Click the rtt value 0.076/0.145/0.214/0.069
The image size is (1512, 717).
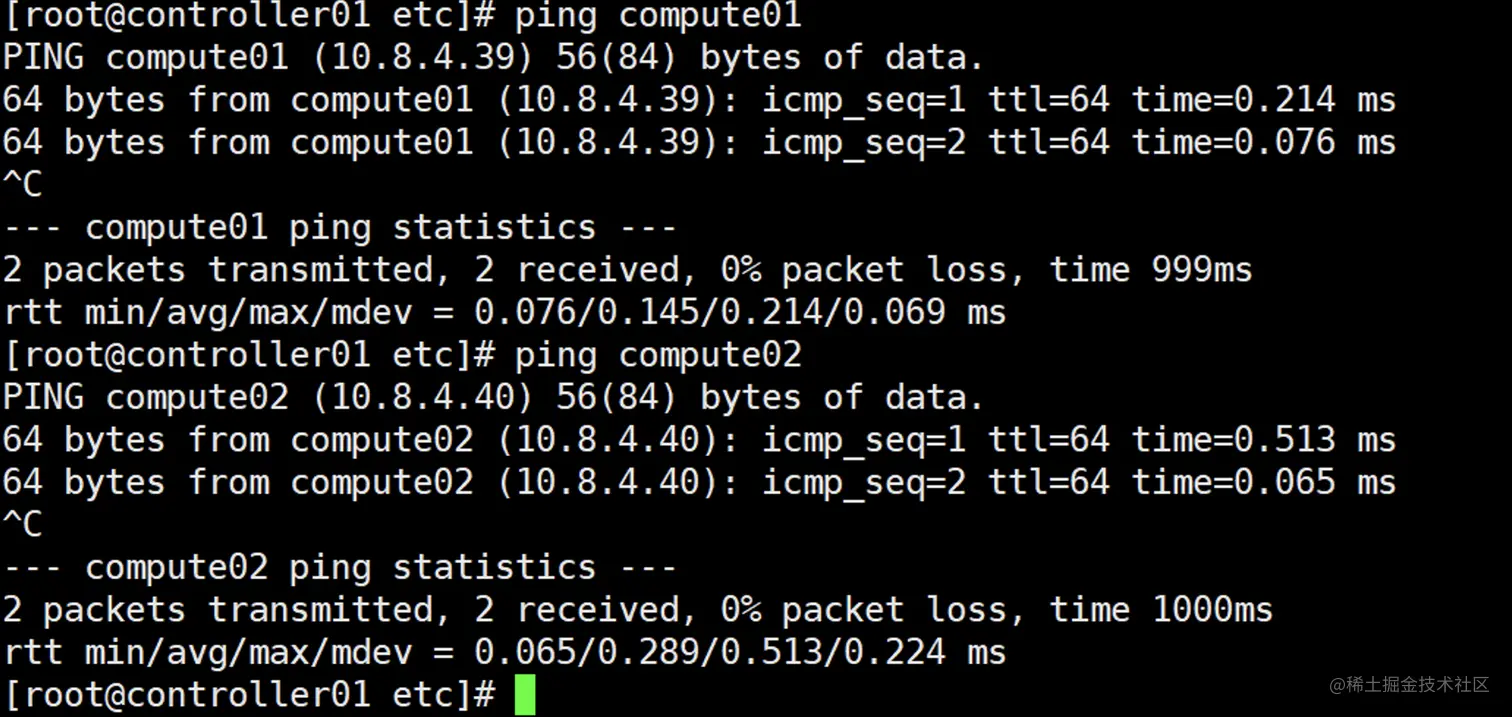point(709,313)
